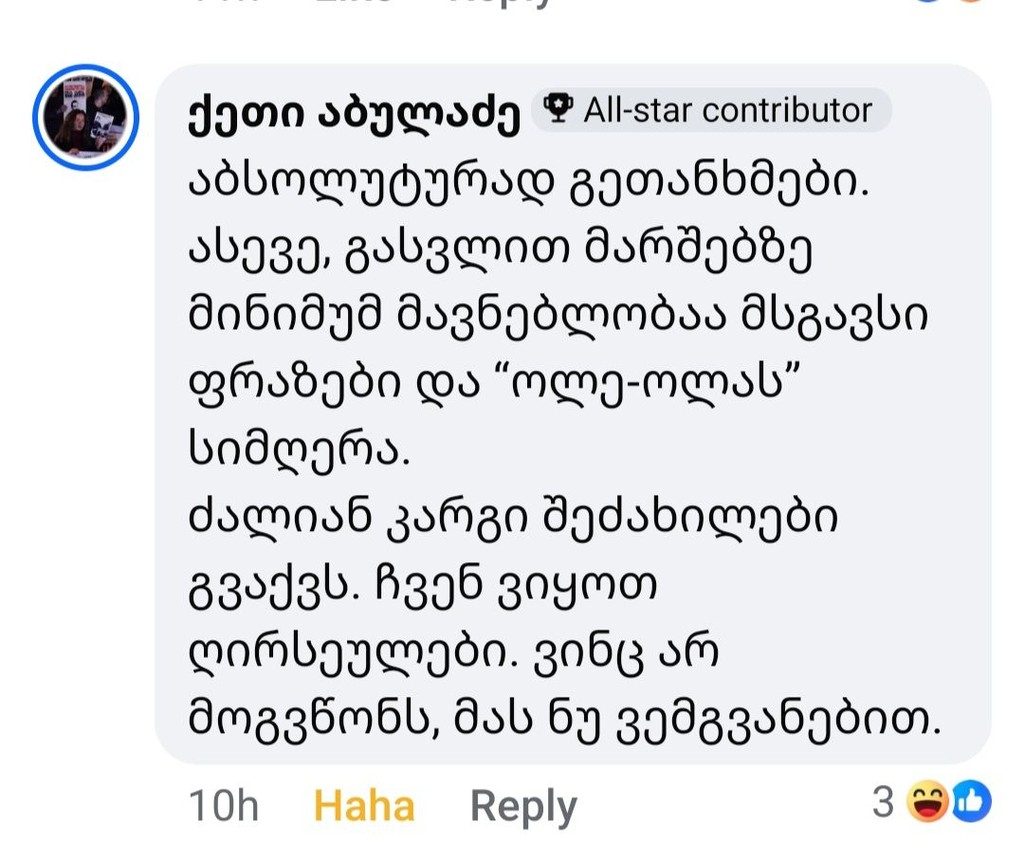Reply to ქეთი აბულაძე's comment
This screenshot has width=1024, height=867.
[524, 807]
